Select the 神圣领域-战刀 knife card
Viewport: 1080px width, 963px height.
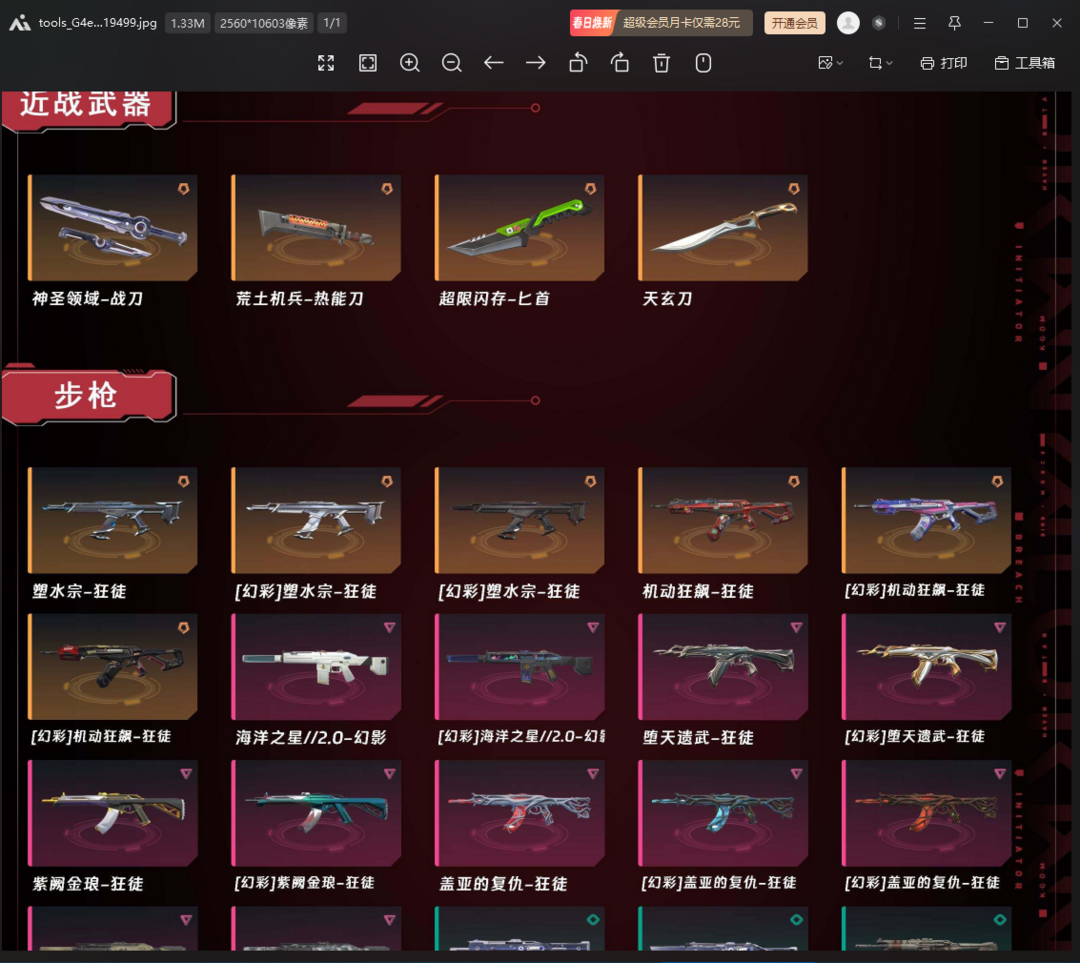112,228
